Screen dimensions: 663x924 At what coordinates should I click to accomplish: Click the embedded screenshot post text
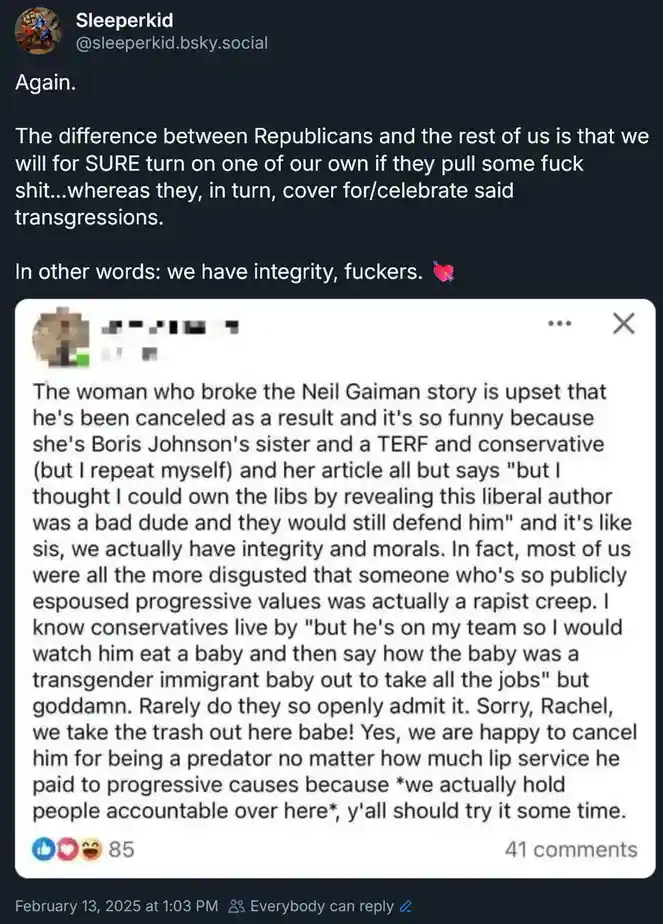point(335,601)
